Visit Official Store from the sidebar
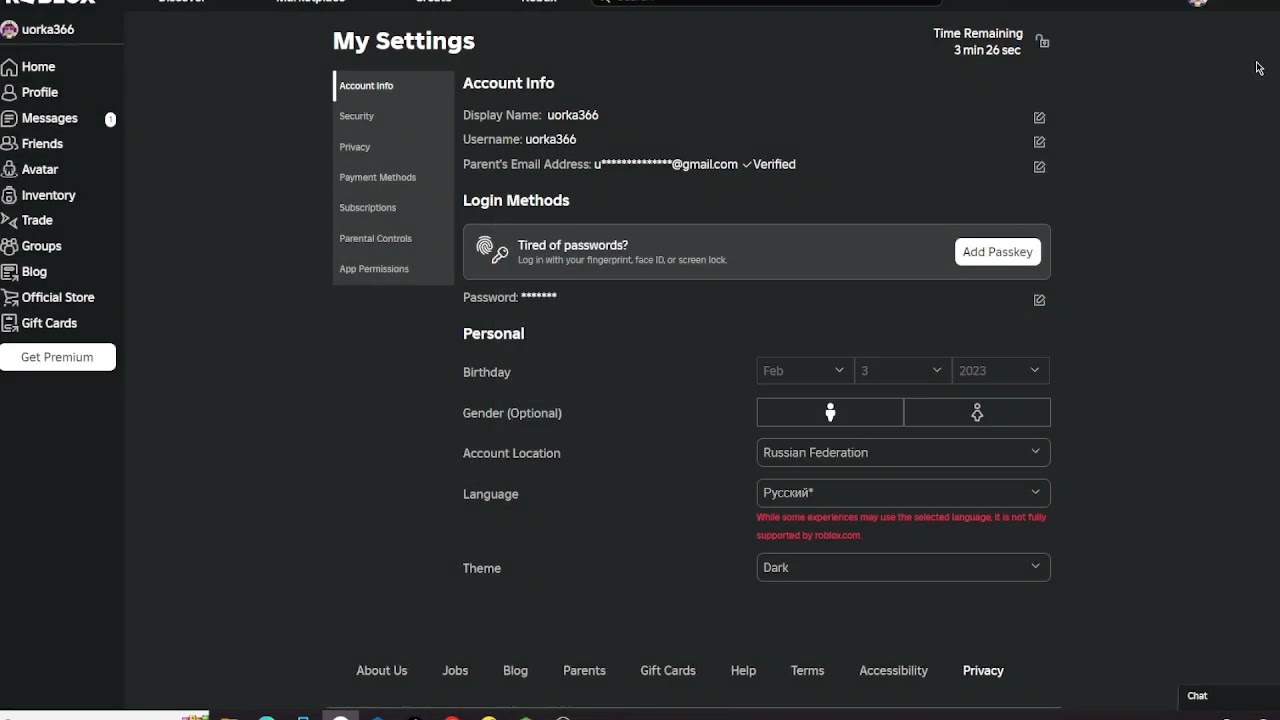 tap(48, 297)
